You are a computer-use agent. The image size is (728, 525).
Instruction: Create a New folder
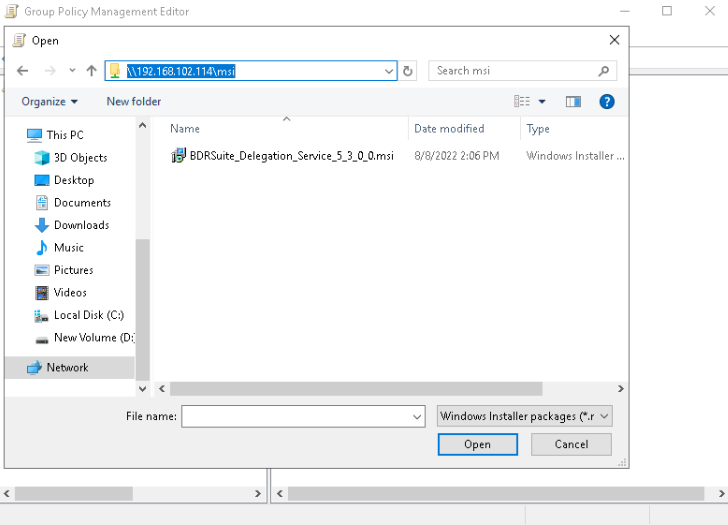(x=134, y=102)
